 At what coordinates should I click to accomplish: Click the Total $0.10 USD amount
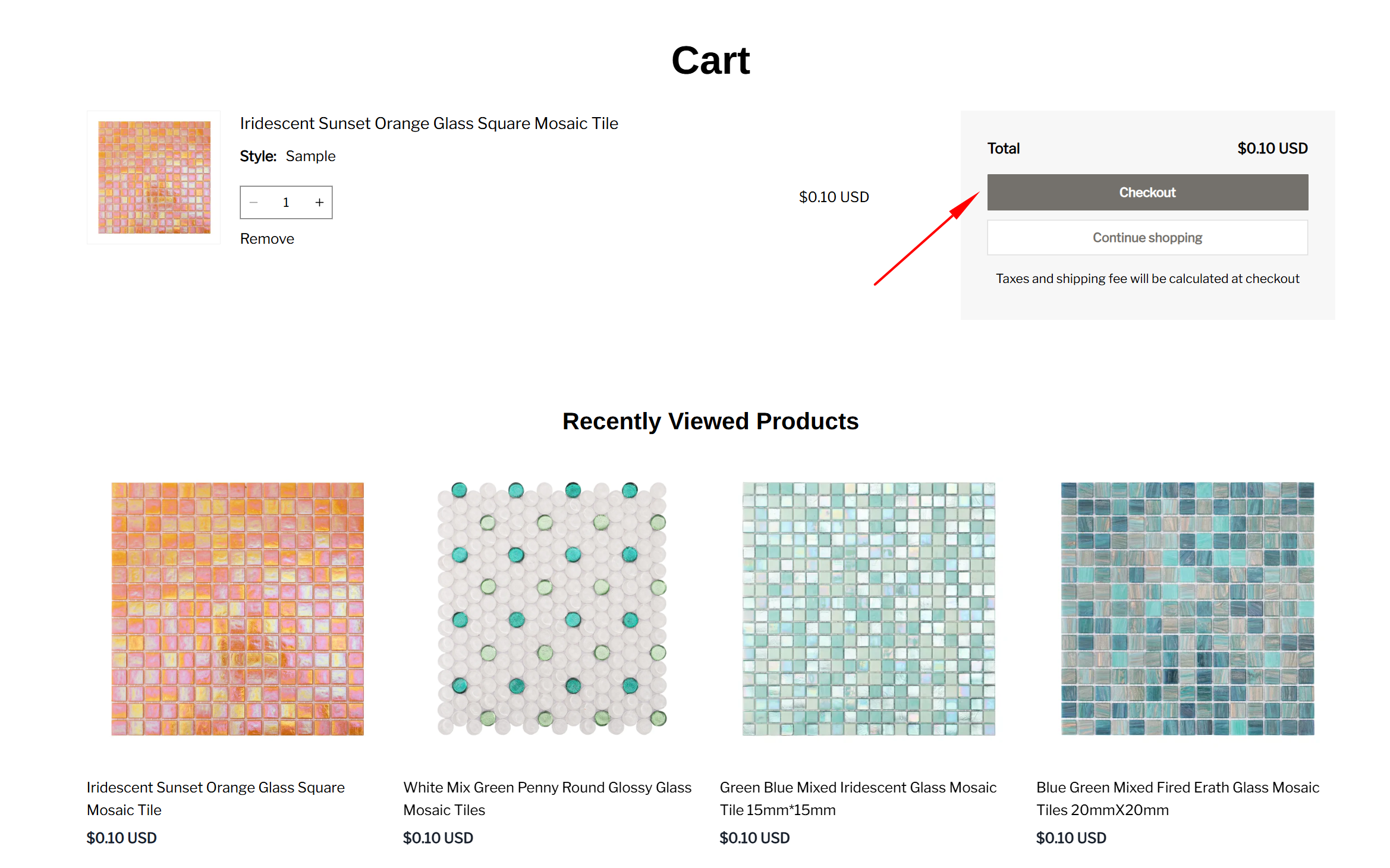1272,148
